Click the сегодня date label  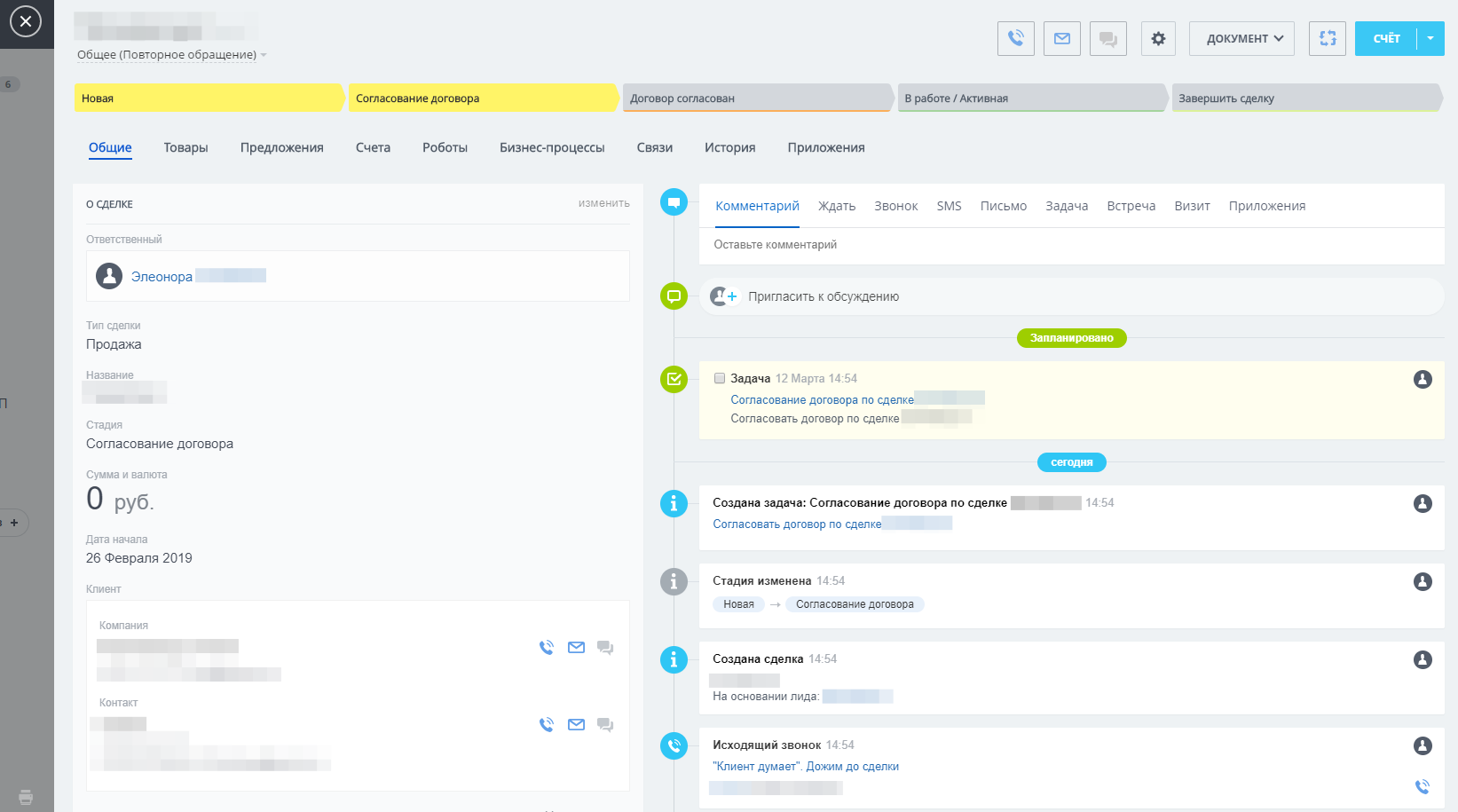[1072, 462]
